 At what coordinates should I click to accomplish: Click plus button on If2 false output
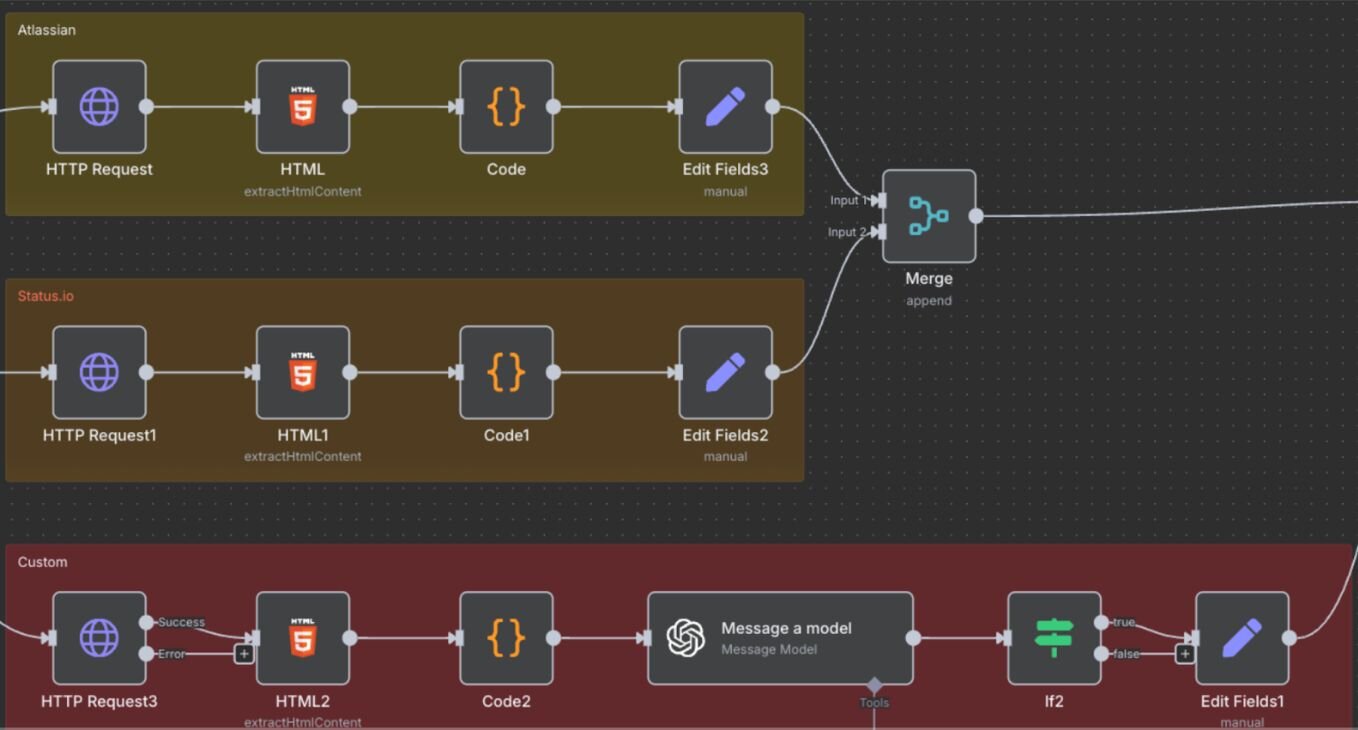pos(1185,654)
